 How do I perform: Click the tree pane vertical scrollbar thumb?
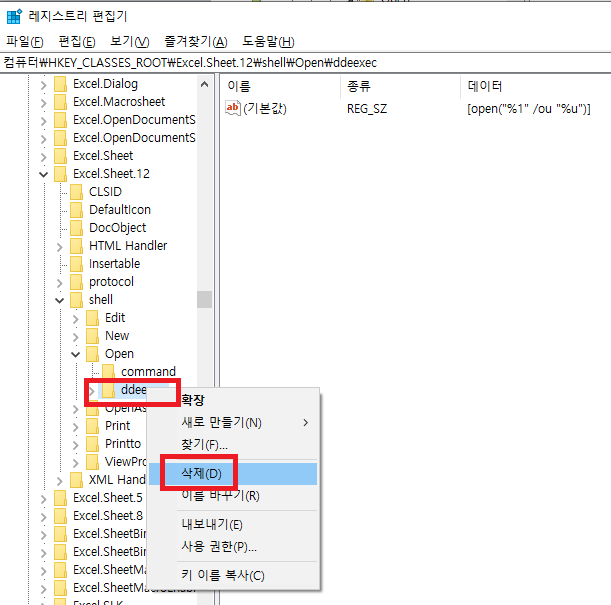pyautogui.click(x=204, y=300)
